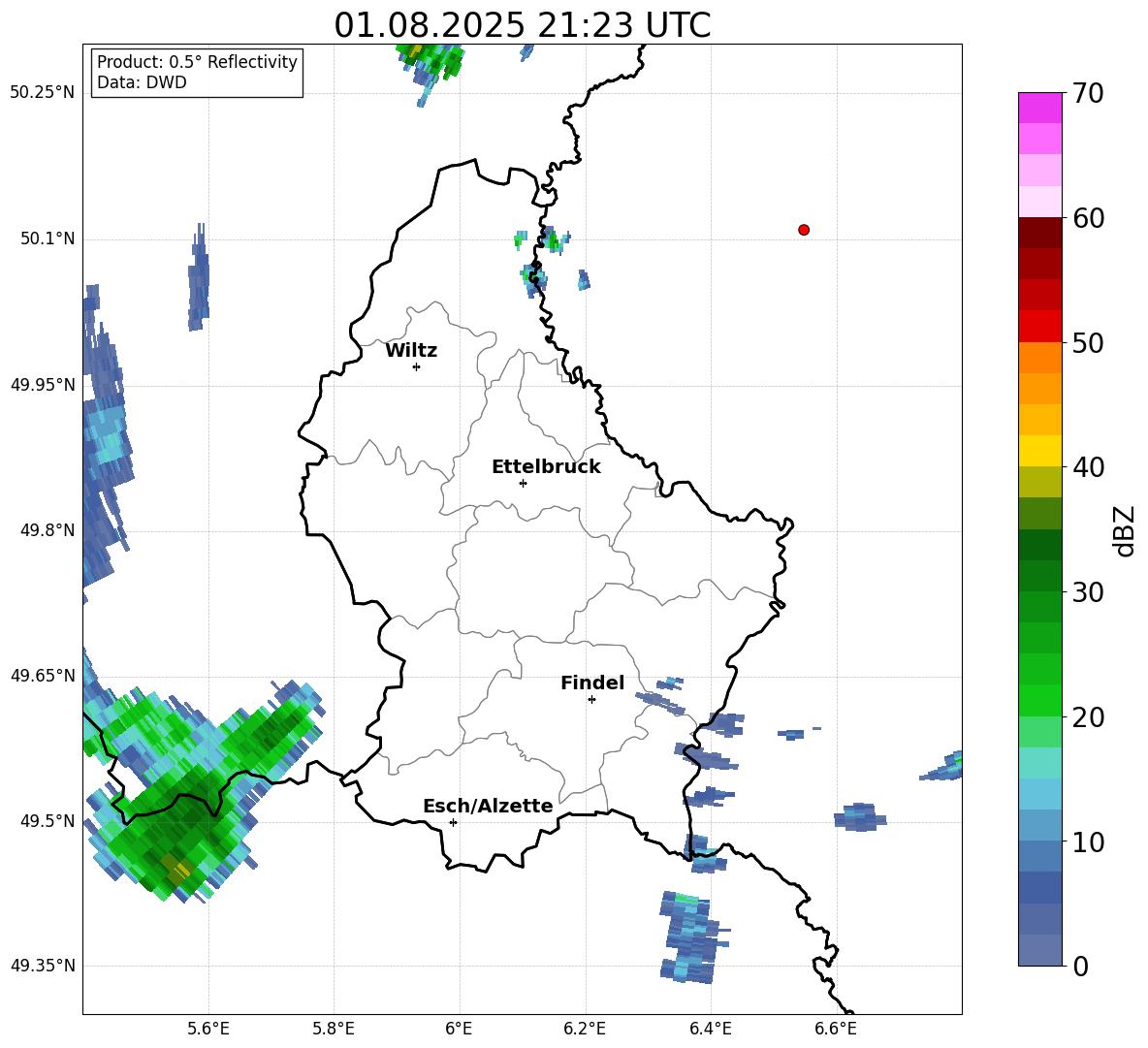The image size is (1148, 1048).
Task: Click the colorbar tick label 60
Action: coord(1087,218)
